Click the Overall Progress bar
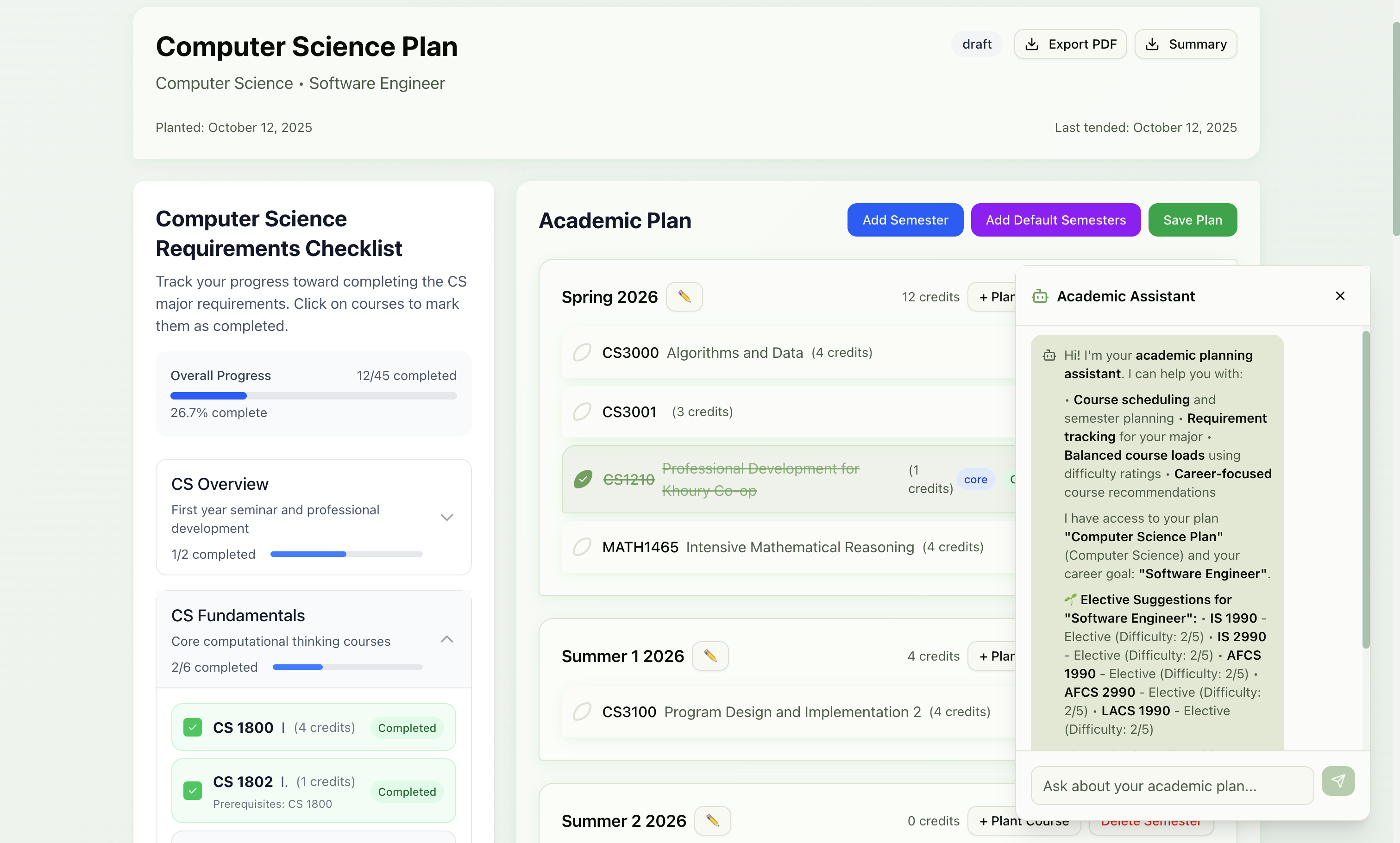The width and height of the screenshot is (1400, 843). point(313,395)
